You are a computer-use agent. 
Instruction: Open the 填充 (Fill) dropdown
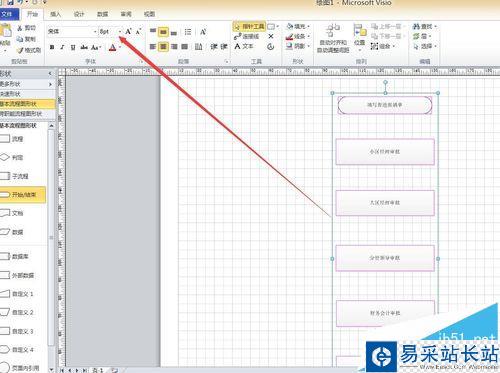tap(298, 26)
